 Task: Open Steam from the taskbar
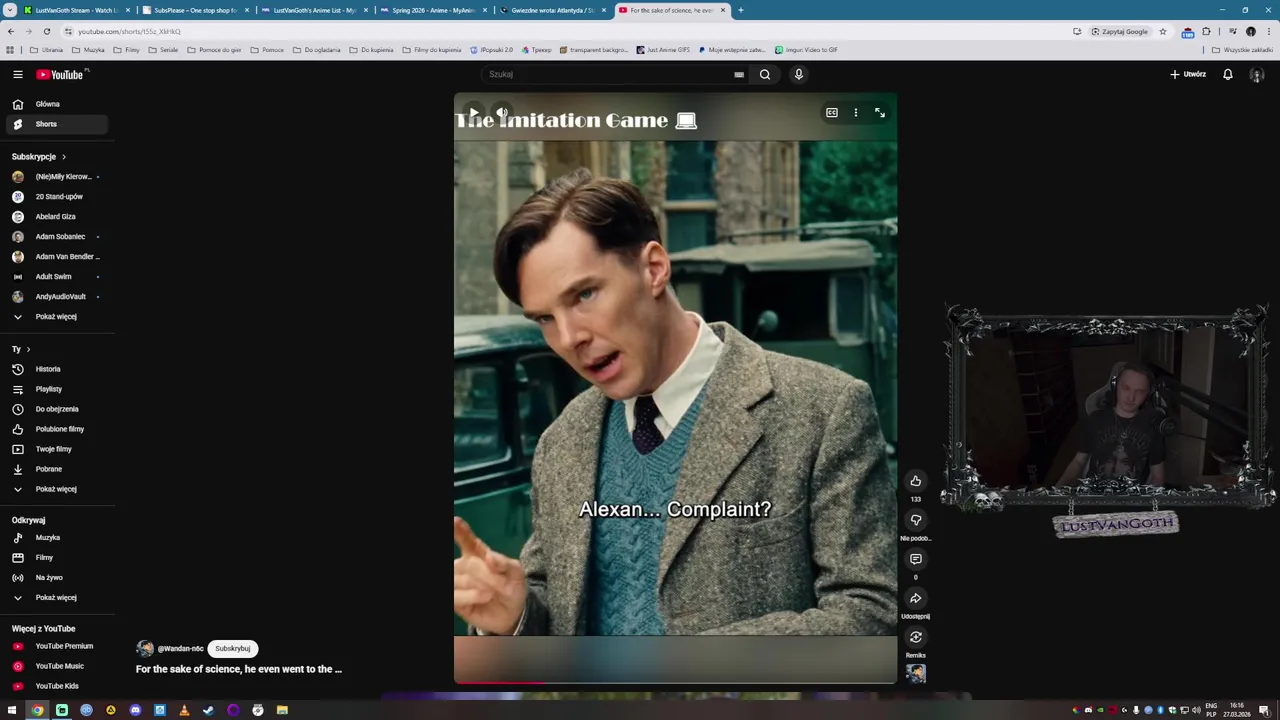pyautogui.click(x=208, y=710)
